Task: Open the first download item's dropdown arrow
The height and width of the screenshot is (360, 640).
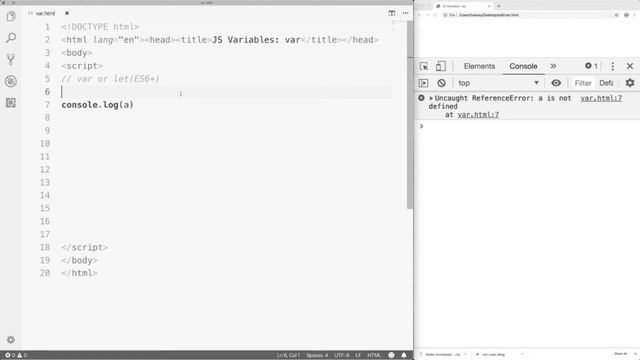Action: point(465,354)
